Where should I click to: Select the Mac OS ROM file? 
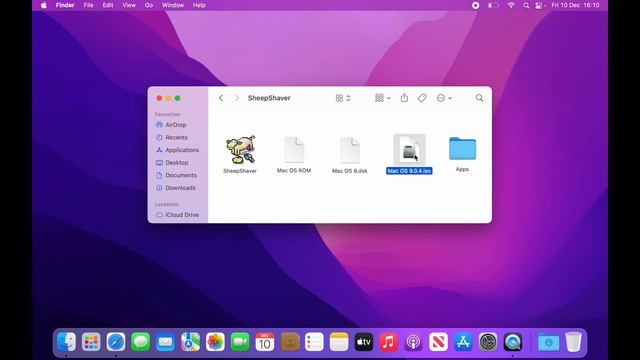[294, 149]
